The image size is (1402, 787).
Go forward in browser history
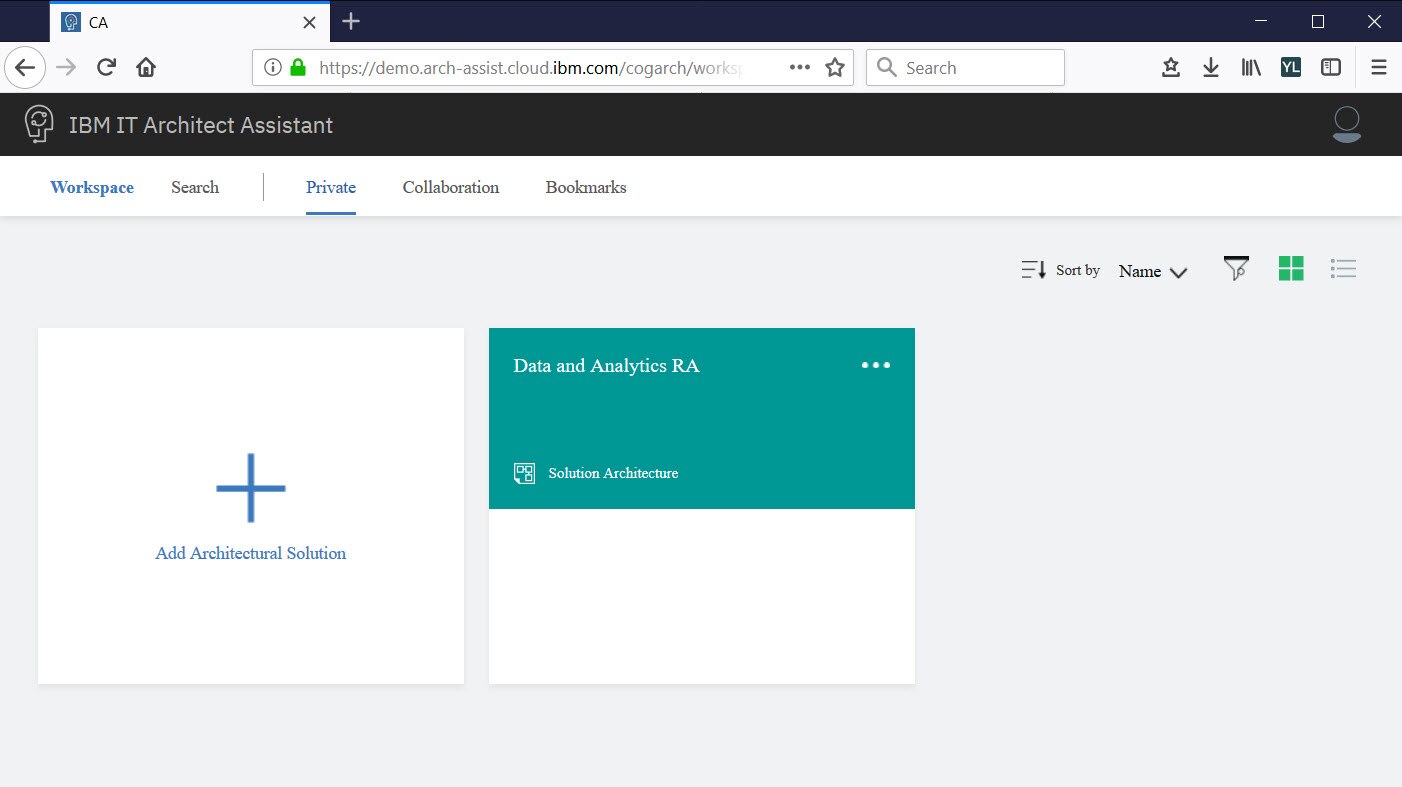pyautogui.click(x=66, y=68)
